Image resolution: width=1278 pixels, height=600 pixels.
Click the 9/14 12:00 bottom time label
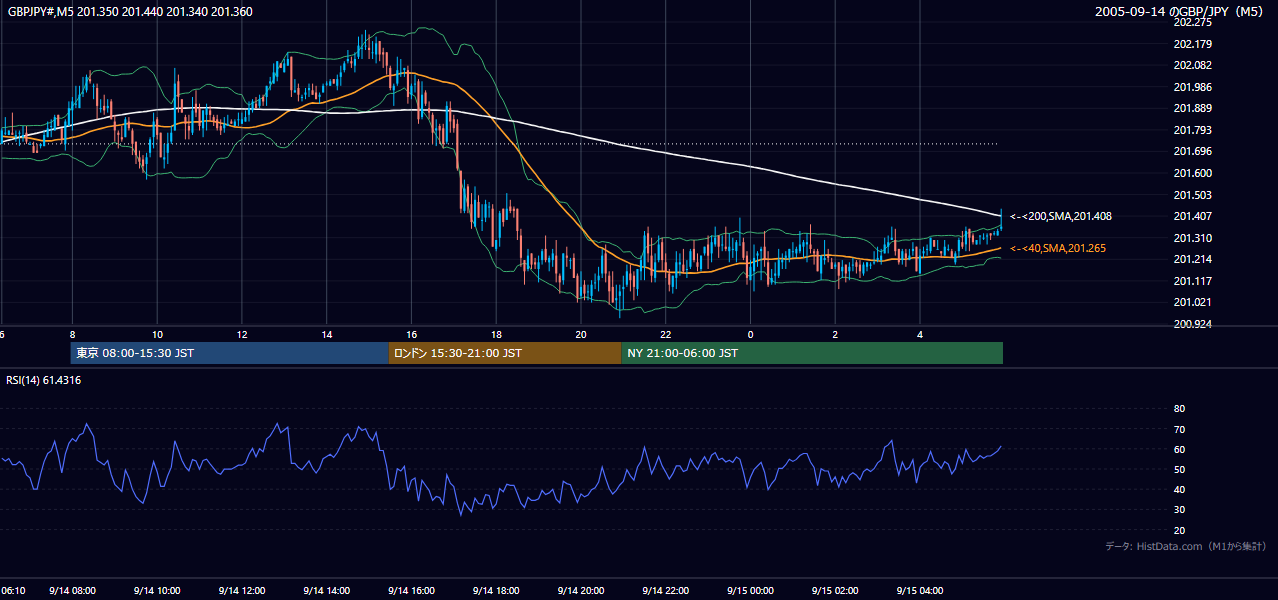[x=242, y=591]
